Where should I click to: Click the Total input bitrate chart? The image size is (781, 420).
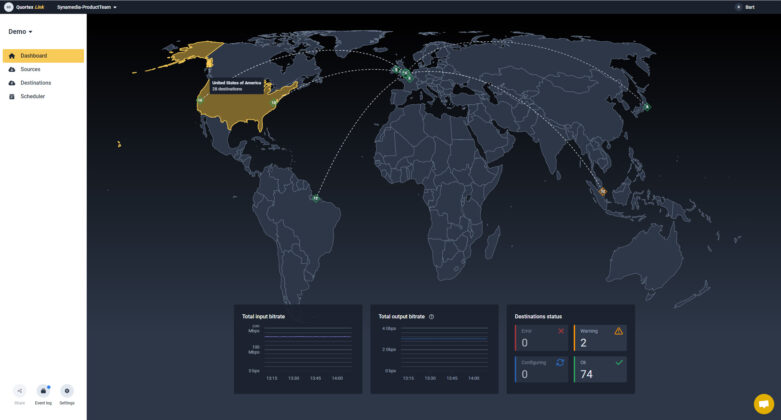[298, 350]
